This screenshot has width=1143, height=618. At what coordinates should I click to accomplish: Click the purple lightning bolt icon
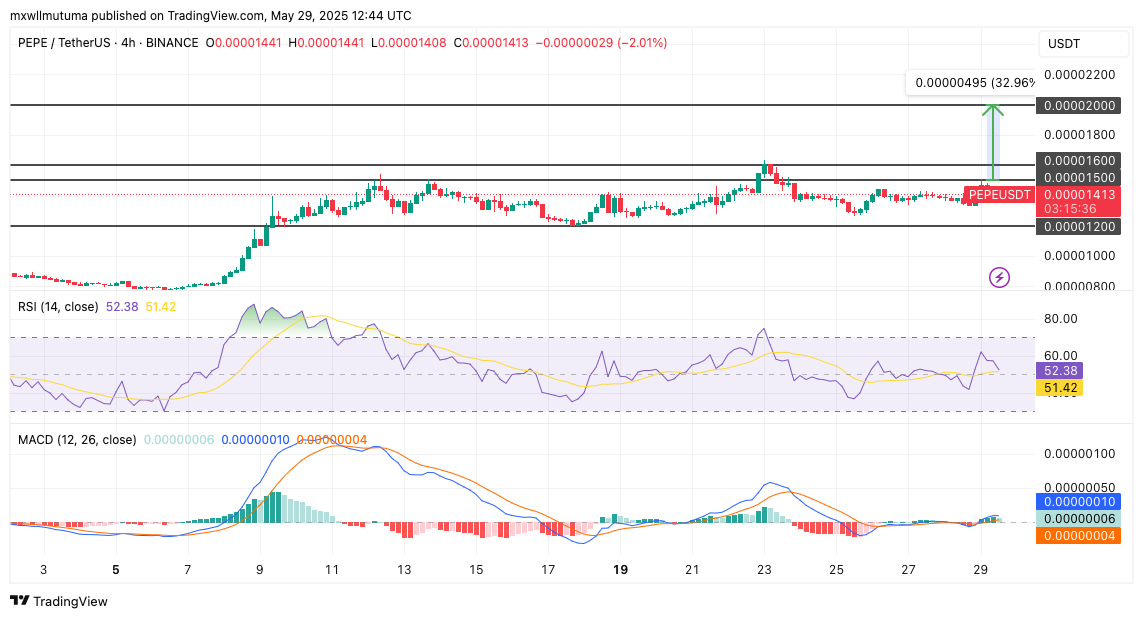998,277
